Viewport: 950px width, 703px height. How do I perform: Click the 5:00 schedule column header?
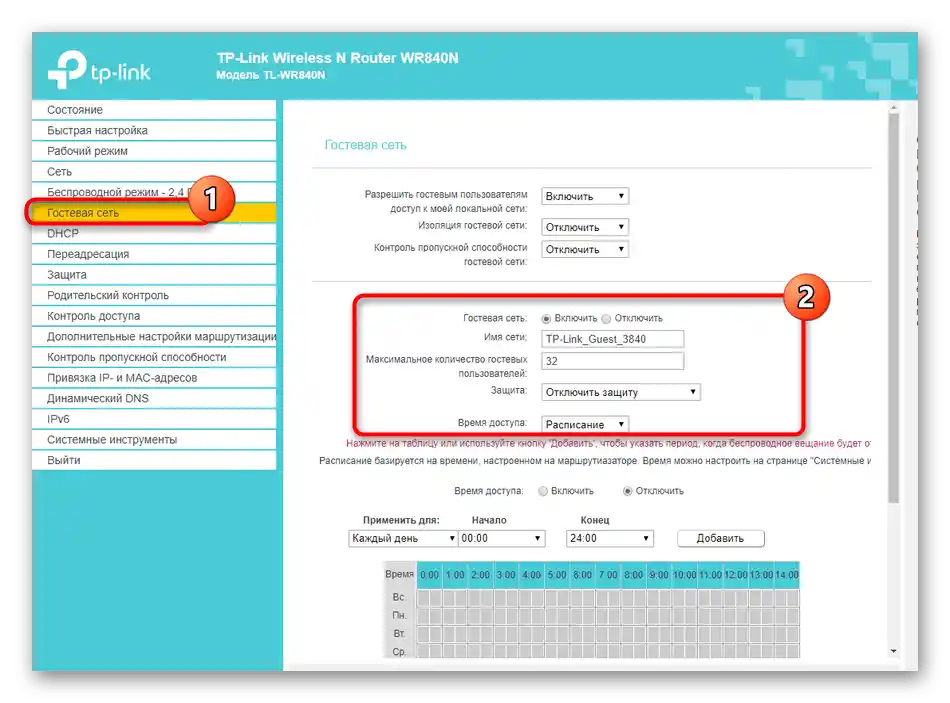557,575
